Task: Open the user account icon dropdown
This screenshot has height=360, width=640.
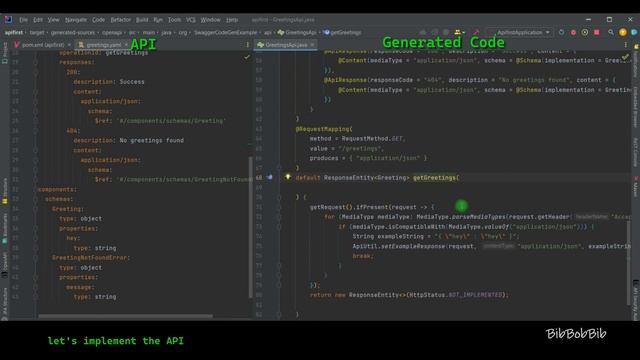Action: coord(459,32)
